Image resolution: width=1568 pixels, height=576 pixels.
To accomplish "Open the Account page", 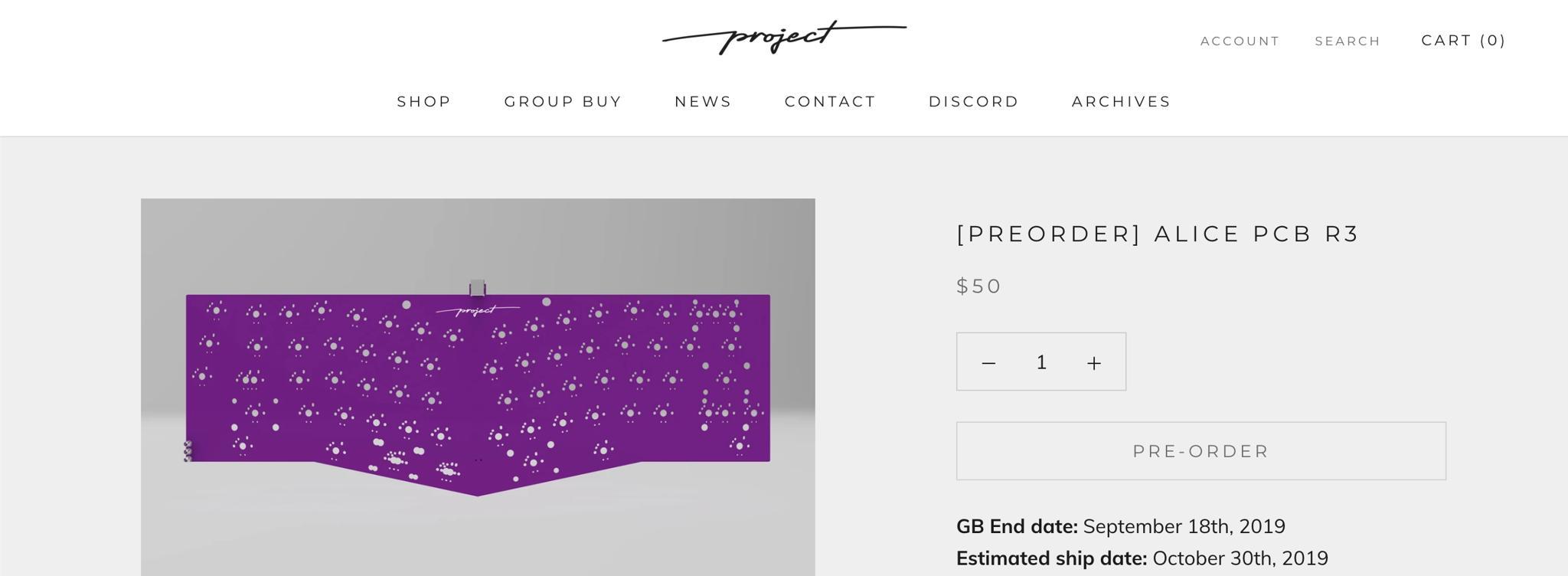I will [x=1240, y=41].
